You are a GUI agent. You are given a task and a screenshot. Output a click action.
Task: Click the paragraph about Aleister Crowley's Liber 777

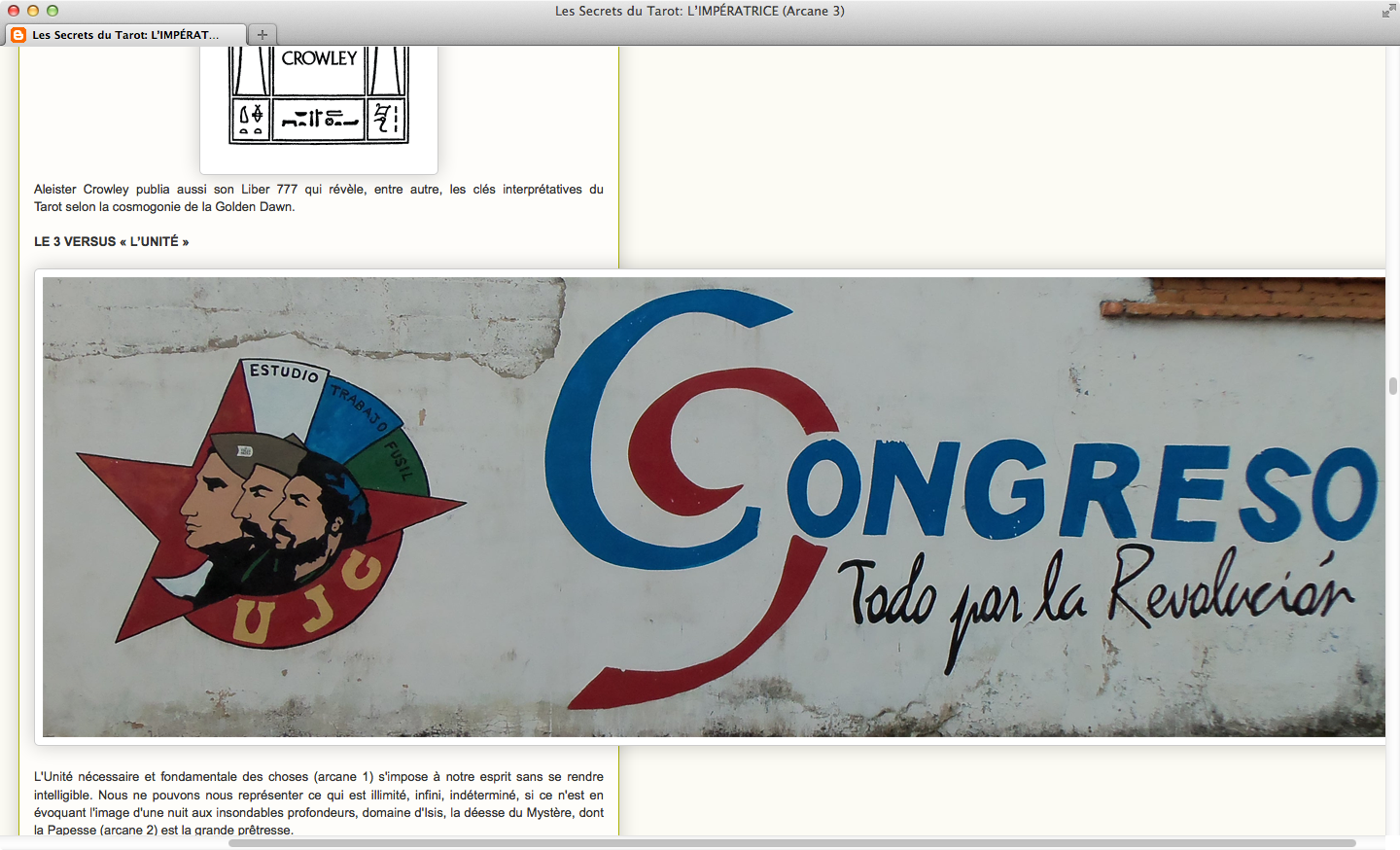pos(318,197)
